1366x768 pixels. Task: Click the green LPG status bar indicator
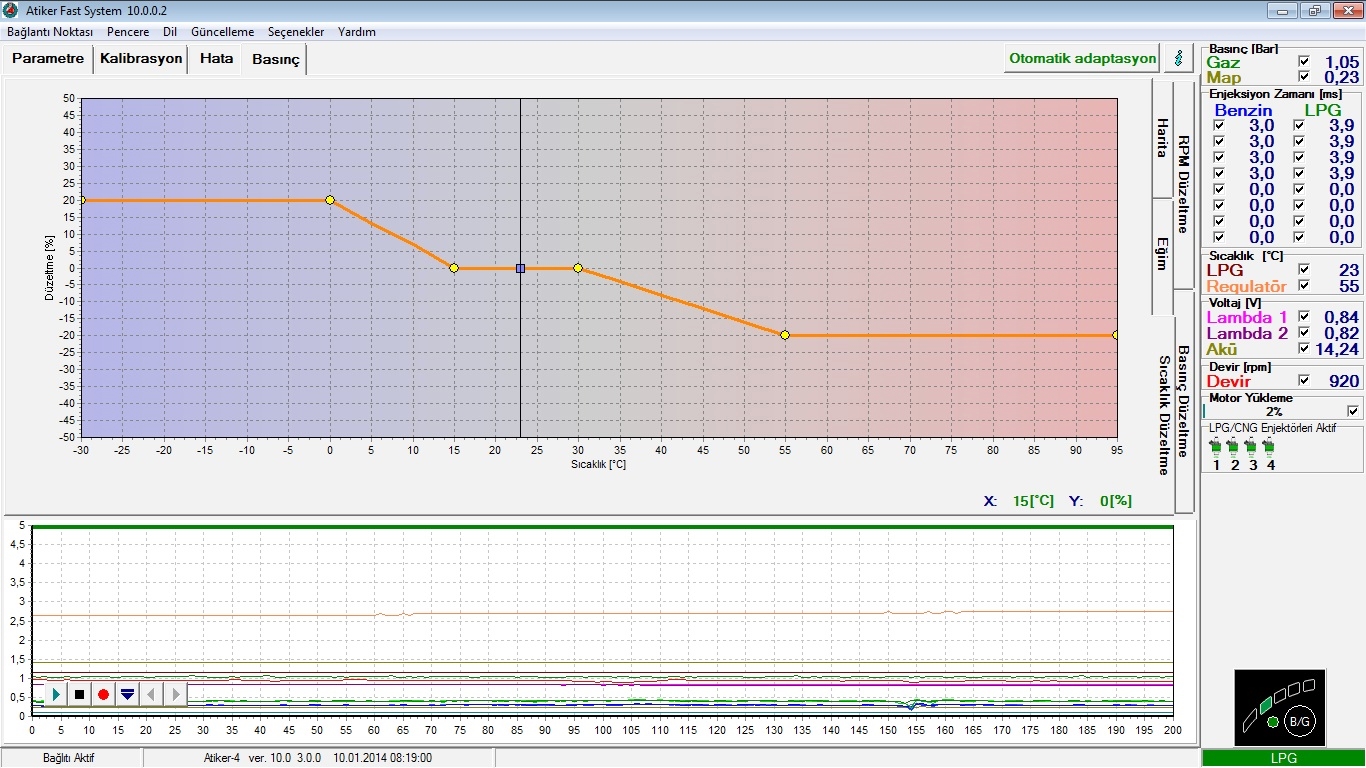pos(1283,759)
